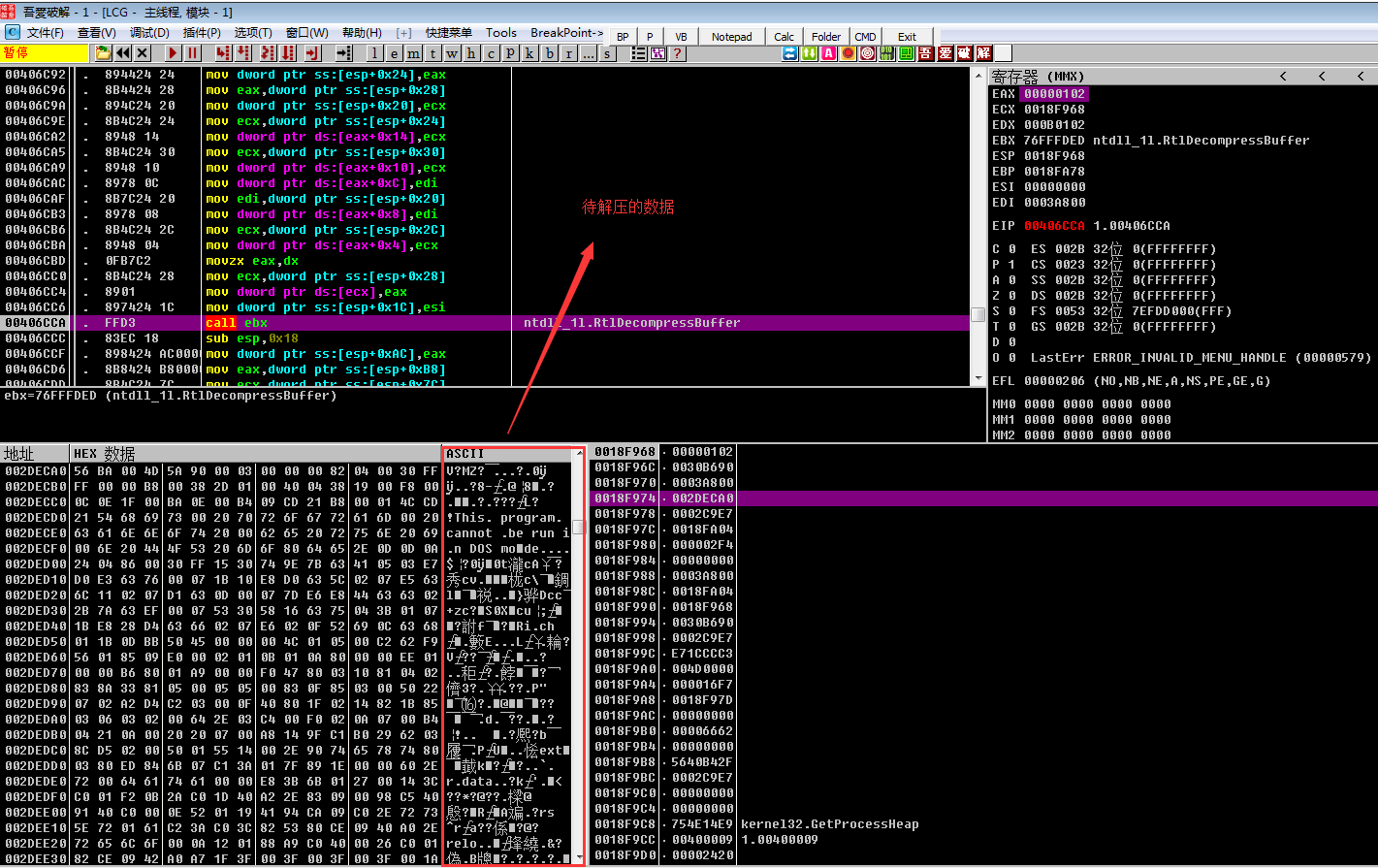Open the 窗口(W) menu

307,33
